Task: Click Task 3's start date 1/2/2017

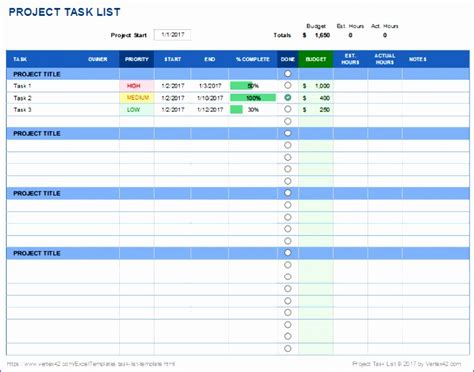Action: pos(173,110)
